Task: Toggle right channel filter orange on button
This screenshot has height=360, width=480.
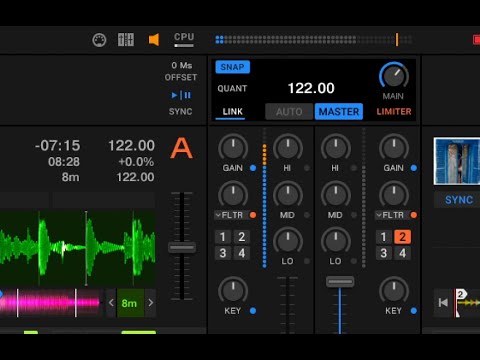Action: click(x=414, y=215)
